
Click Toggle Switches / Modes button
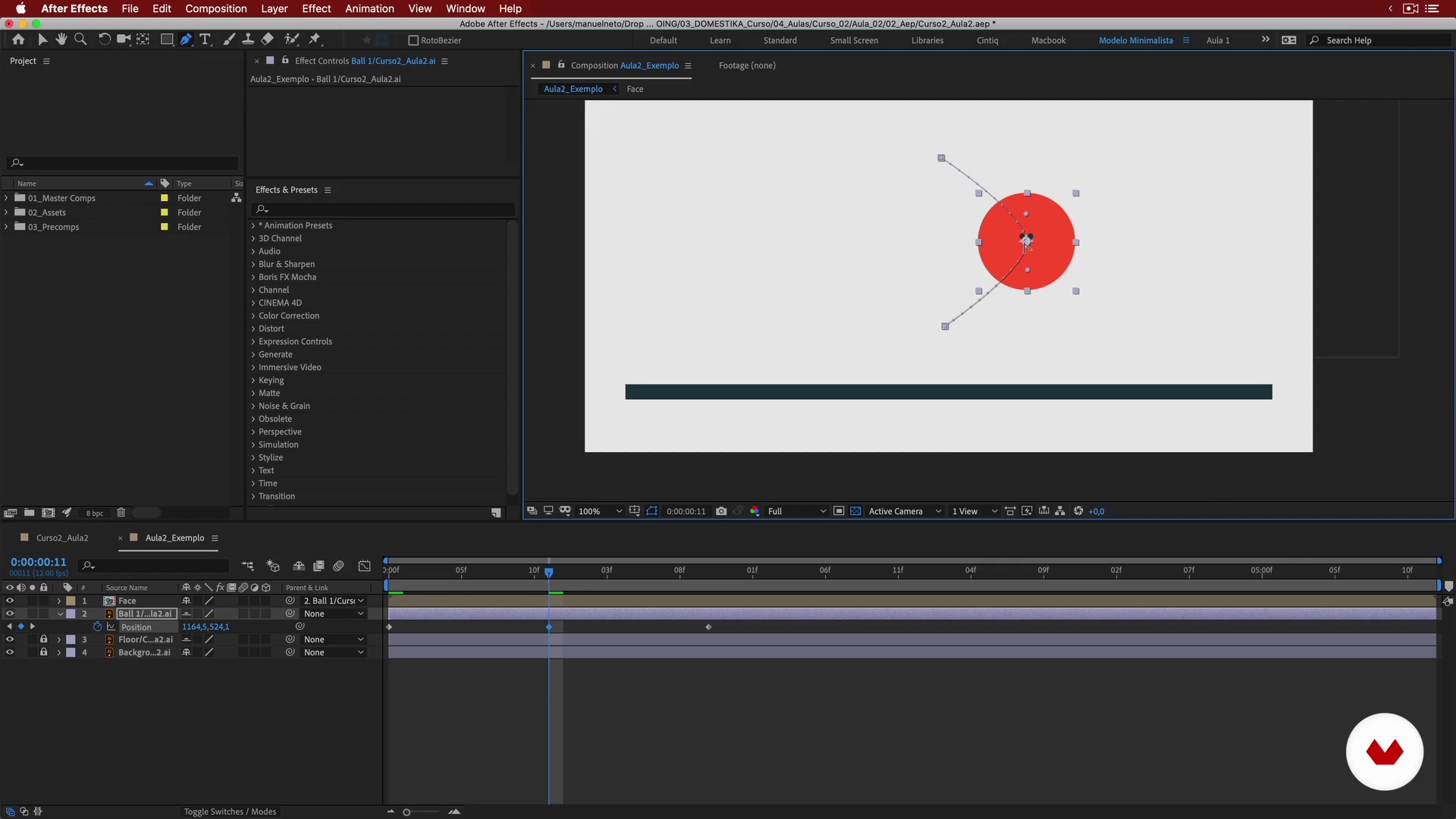230,811
